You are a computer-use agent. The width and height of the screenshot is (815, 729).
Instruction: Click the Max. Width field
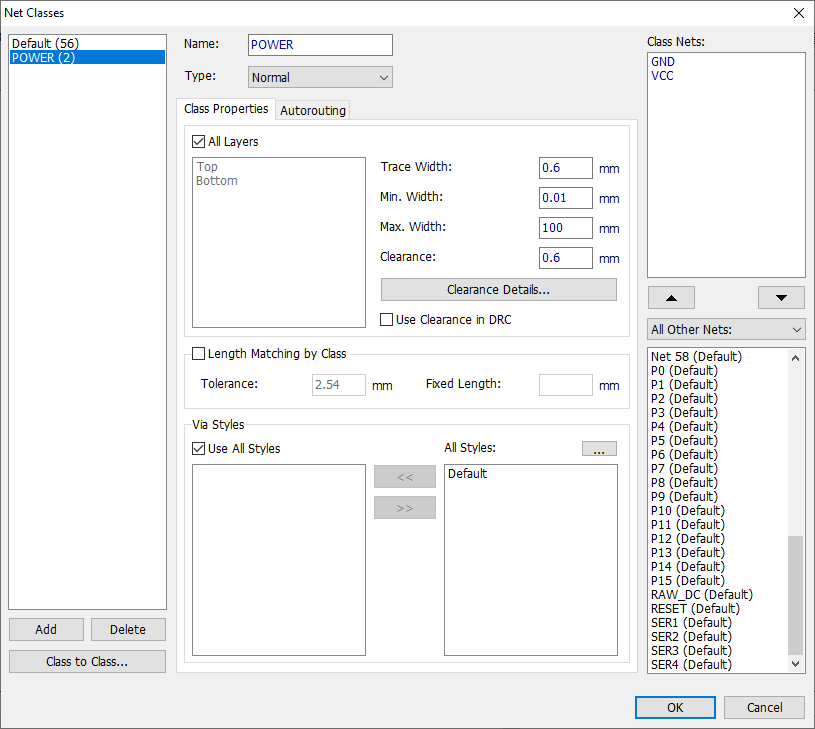click(x=566, y=228)
